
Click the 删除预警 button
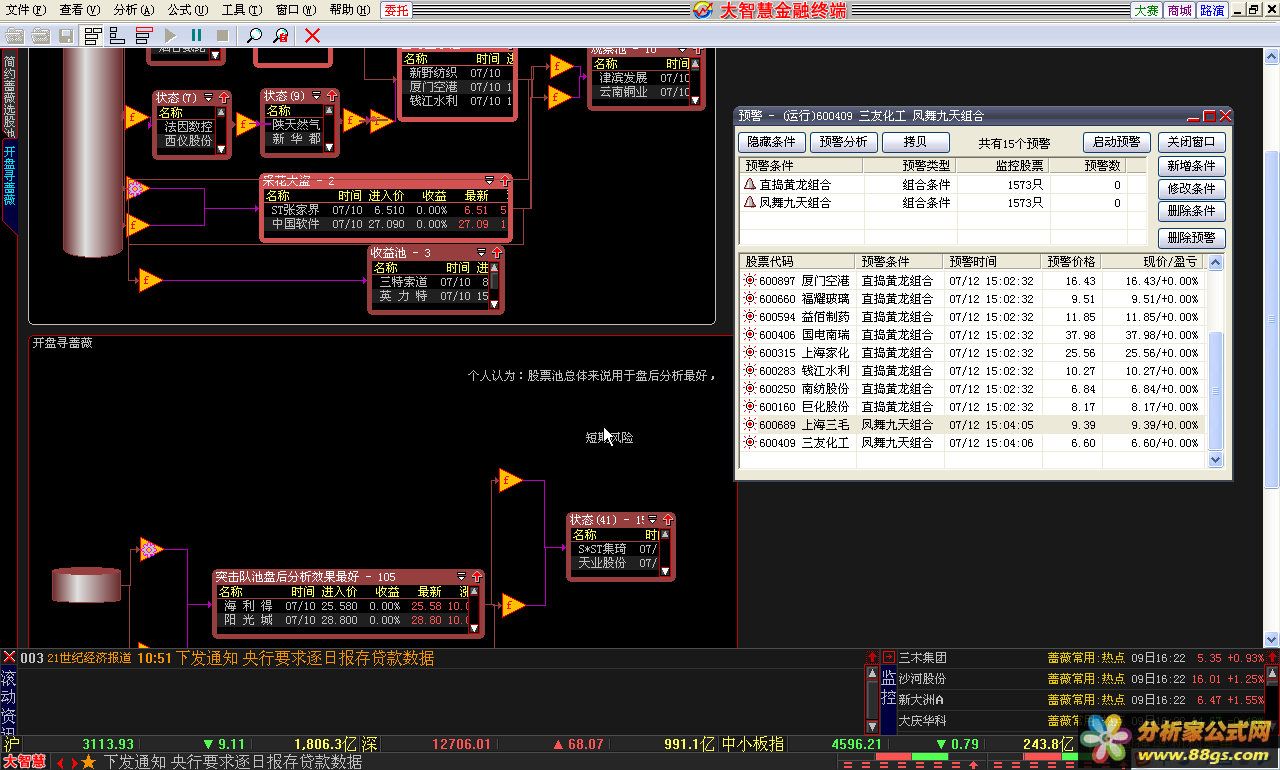pos(1191,238)
